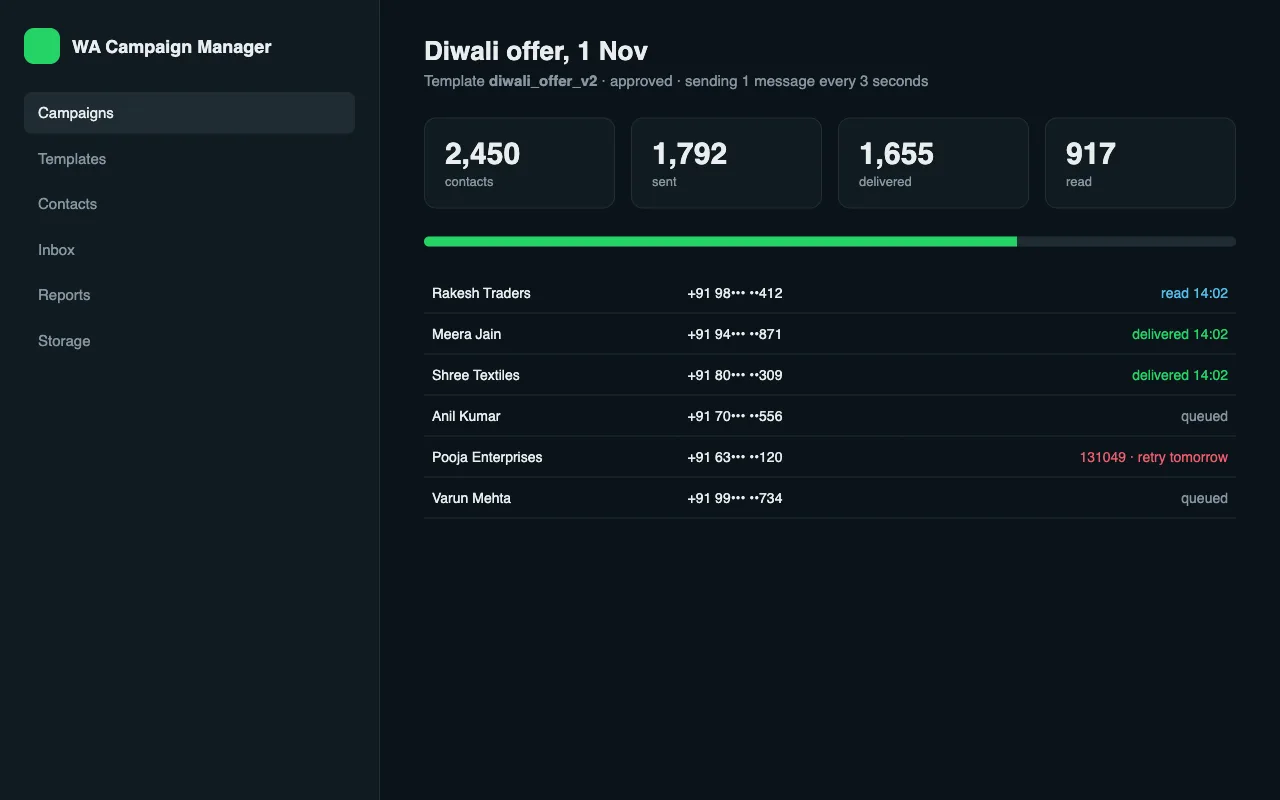The image size is (1280, 800).
Task: Open the Campaigns section
Action: pyautogui.click(x=189, y=113)
